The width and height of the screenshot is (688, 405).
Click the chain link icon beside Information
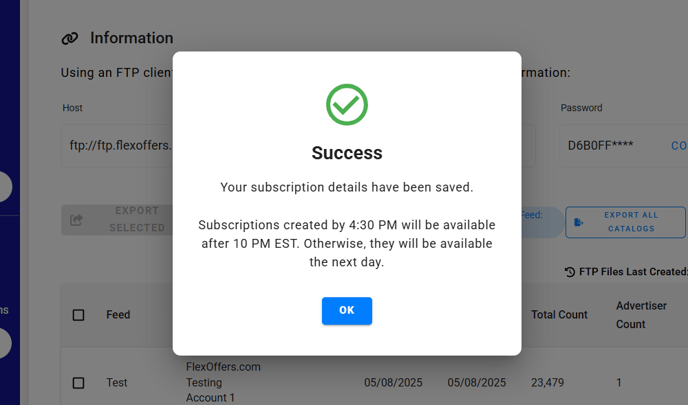70,38
